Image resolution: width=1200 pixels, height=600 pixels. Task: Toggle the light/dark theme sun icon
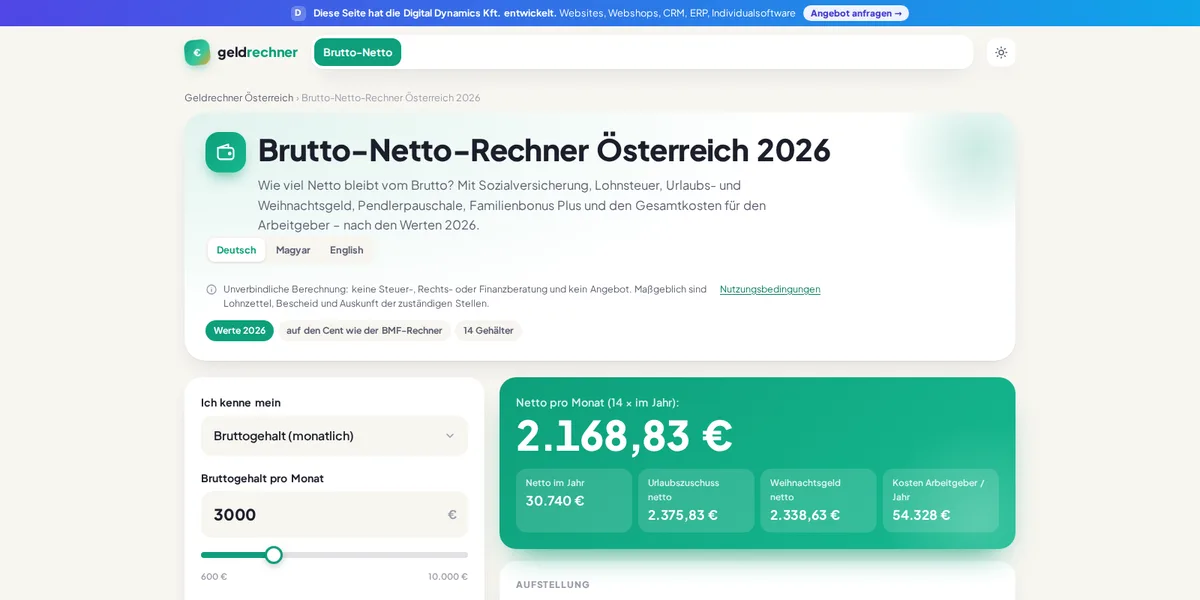(x=1001, y=52)
